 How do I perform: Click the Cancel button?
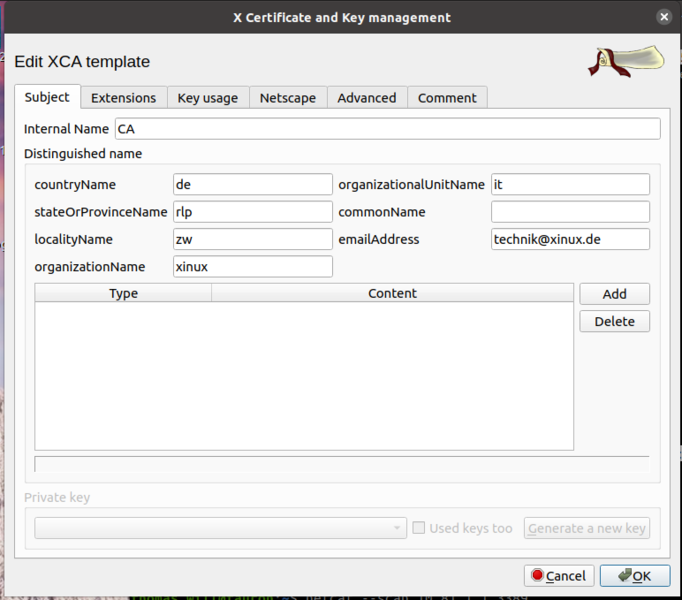click(x=558, y=575)
